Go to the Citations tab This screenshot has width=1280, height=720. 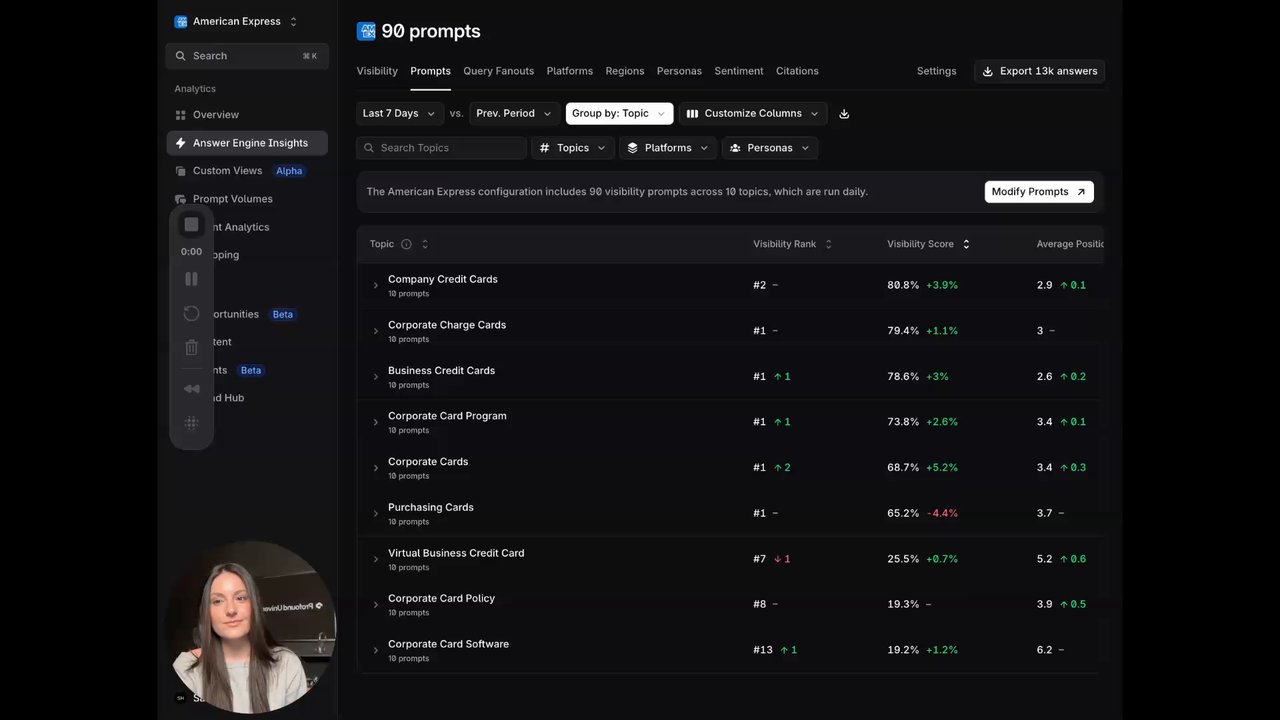click(797, 71)
